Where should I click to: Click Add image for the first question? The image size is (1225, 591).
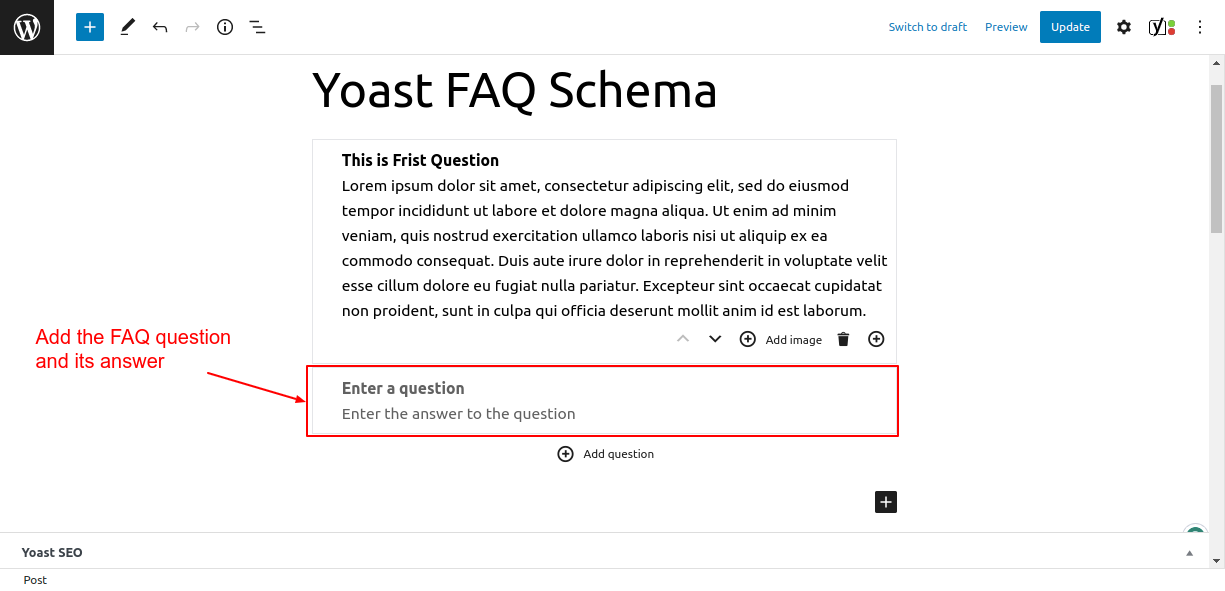point(793,339)
